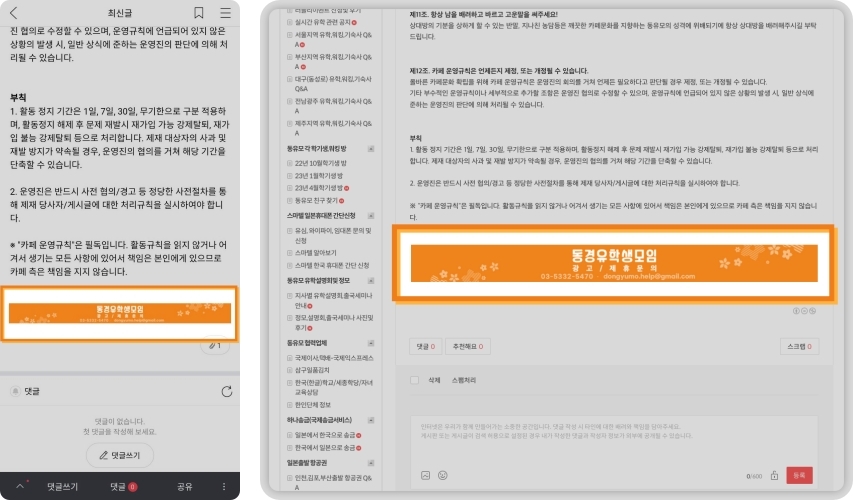Collapse the 동유모 각 학기생,워킹 방 section
Screen dimensions: 853x500
[371, 149]
